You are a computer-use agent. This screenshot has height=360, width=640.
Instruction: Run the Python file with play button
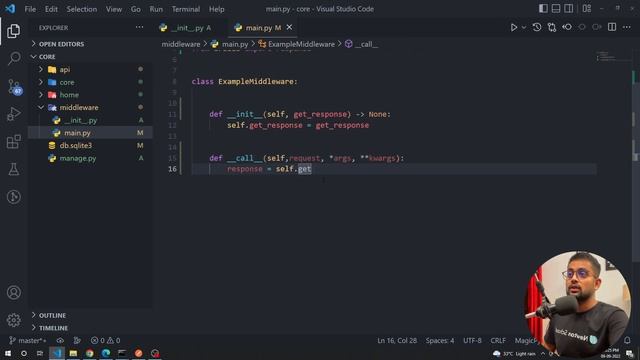coord(513,27)
